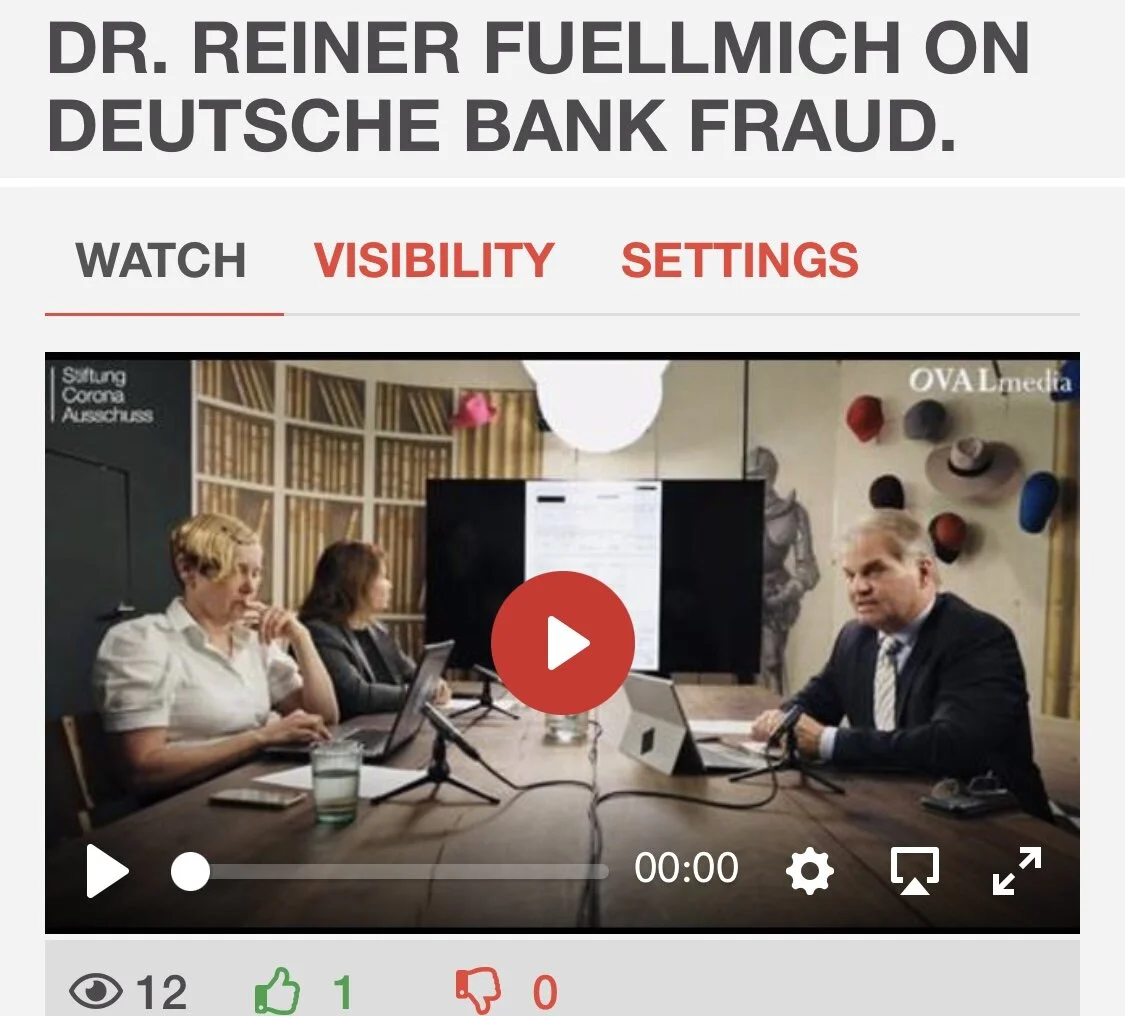1125x1016 pixels.
Task: Click the eye views icon
Action: [96, 991]
